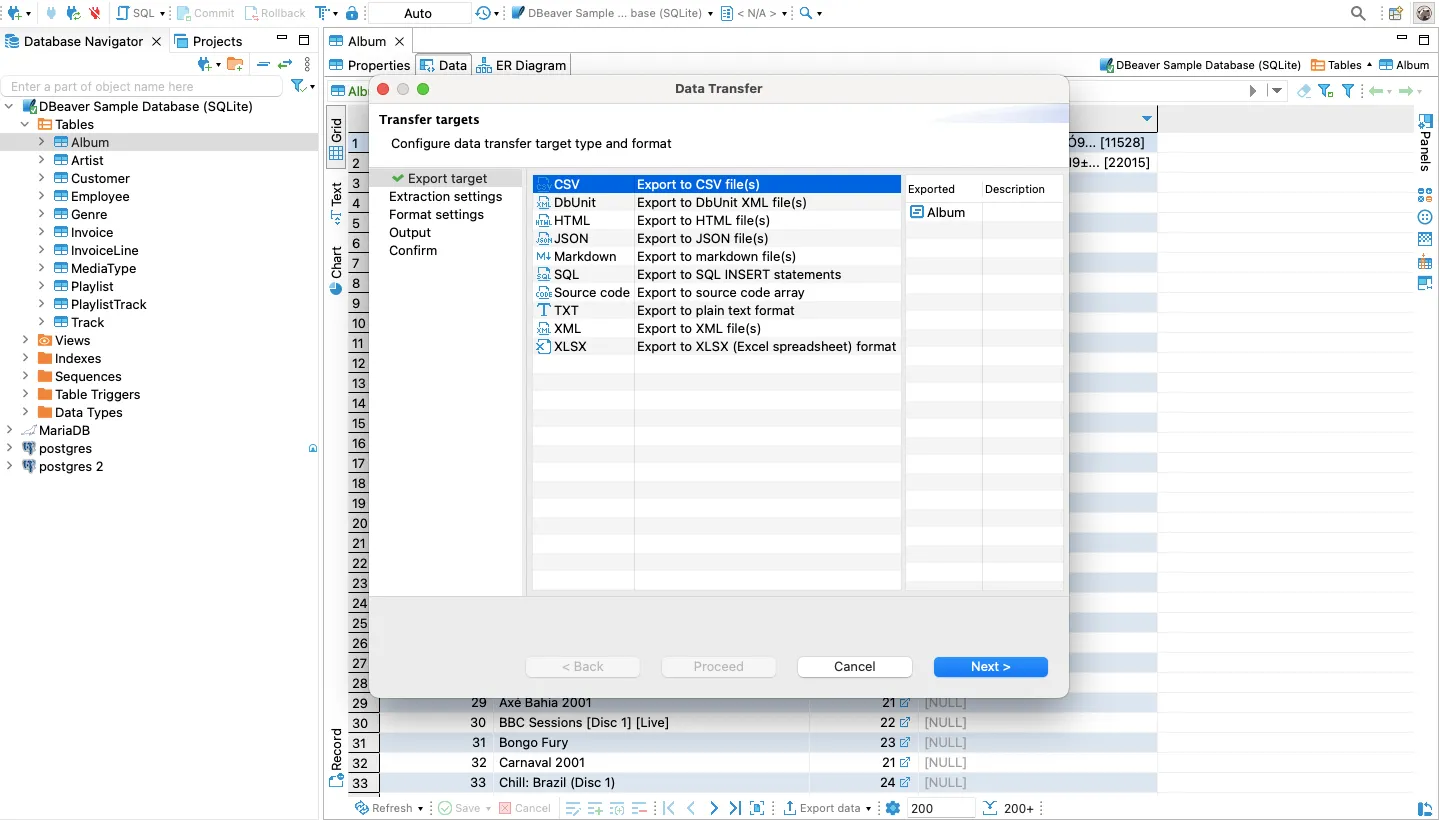Viewport: 1439px width, 820px height.
Task: Click the red Disconnect icon in main toolbar
Action: coord(95,13)
